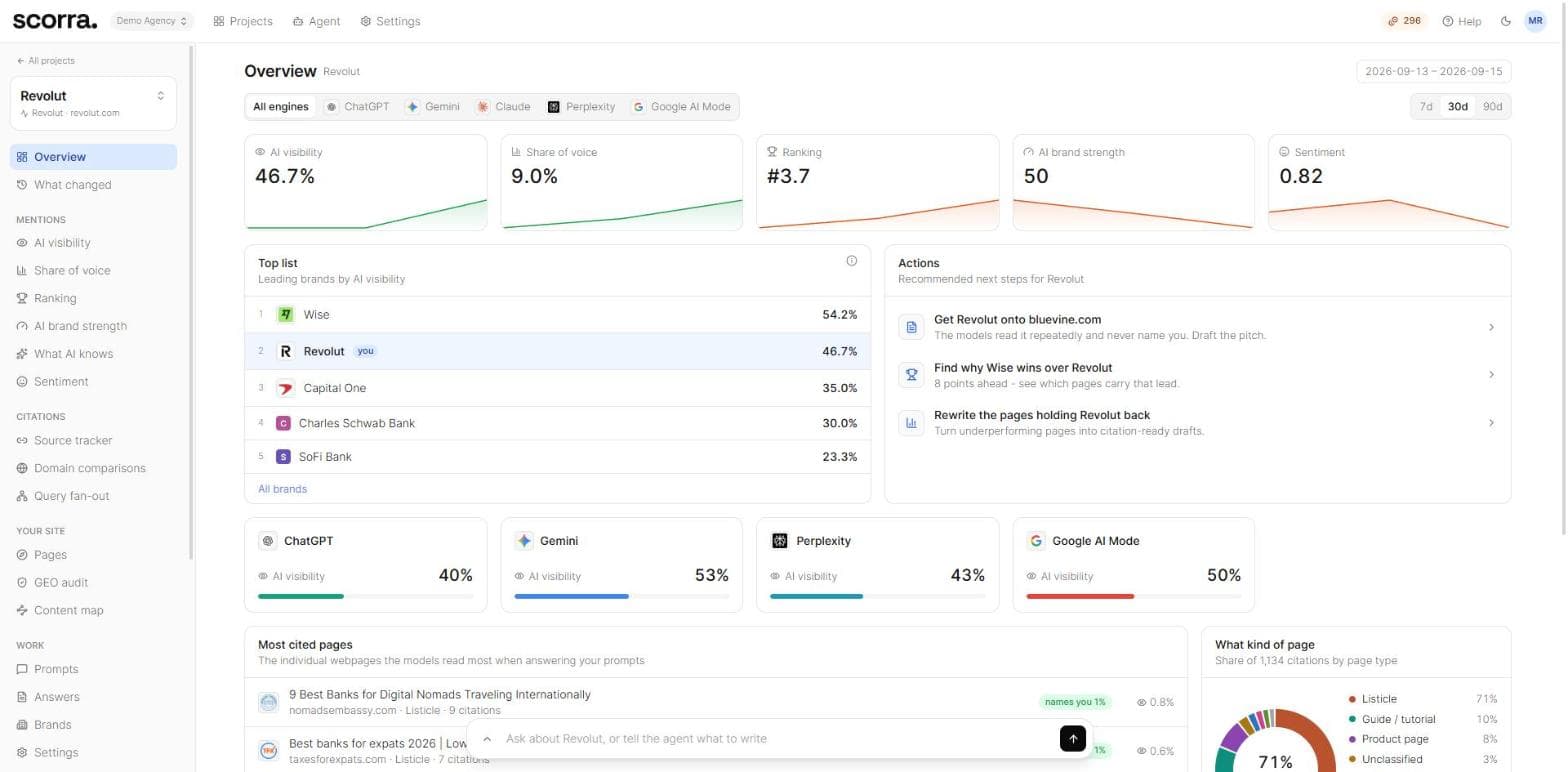Click the ChatGPT visibility progress bar
Image resolution: width=1568 pixels, height=772 pixels.
[365, 597]
